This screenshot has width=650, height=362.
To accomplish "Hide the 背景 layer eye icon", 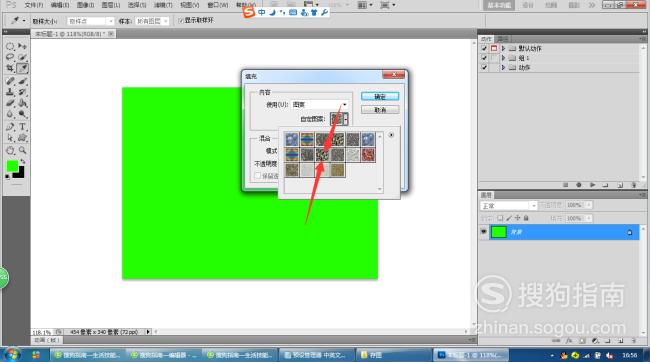I will click(483, 232).
